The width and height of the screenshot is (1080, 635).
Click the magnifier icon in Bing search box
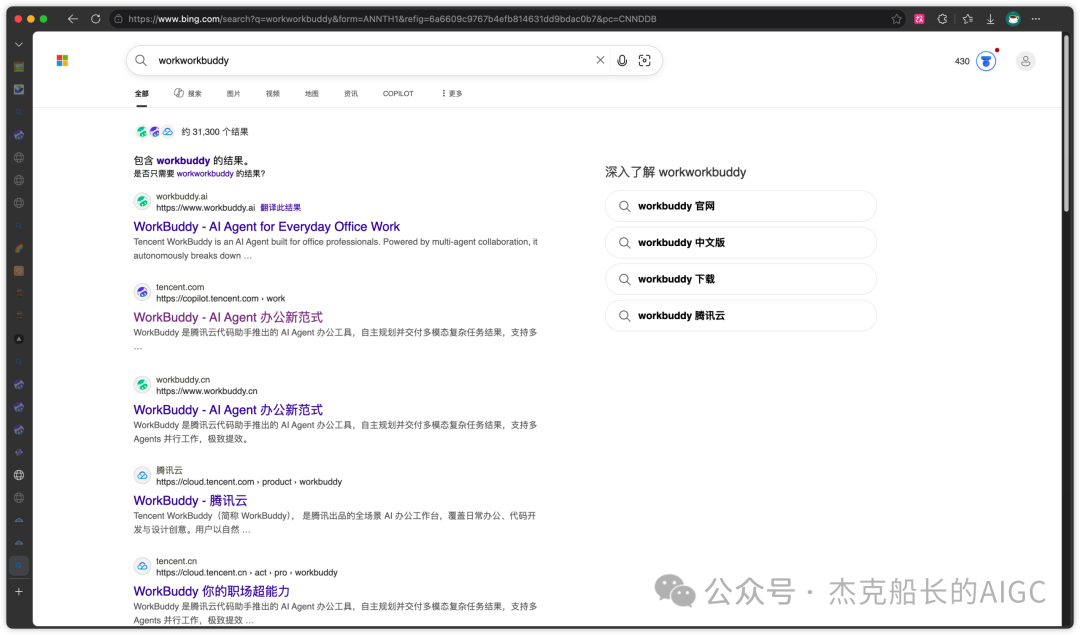coord(141,61)
